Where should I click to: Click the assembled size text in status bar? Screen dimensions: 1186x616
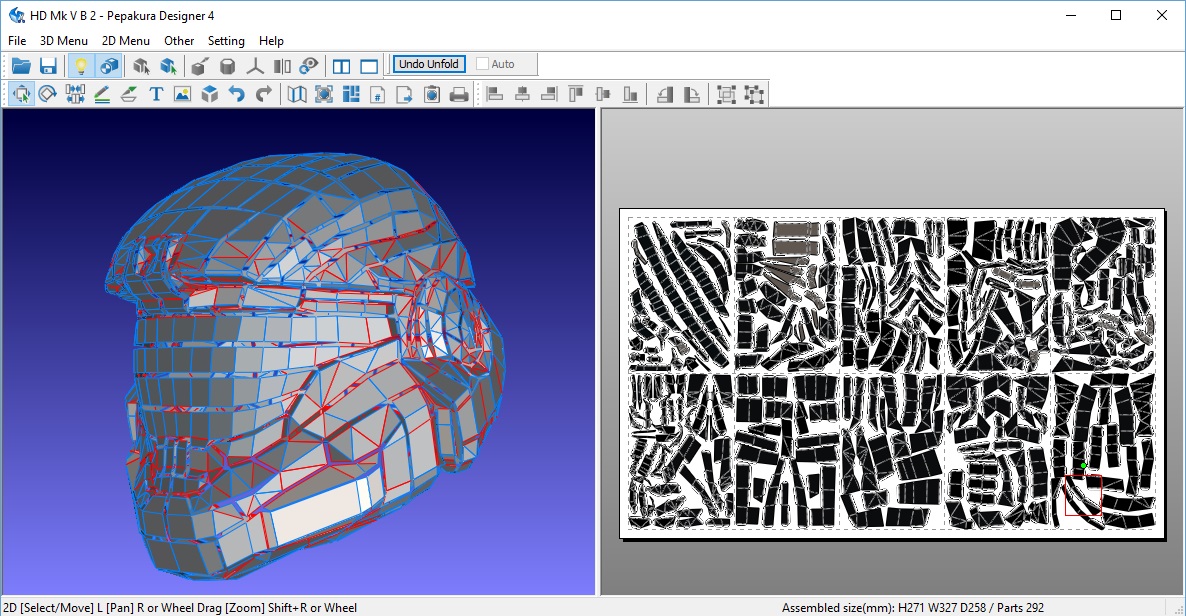pos(913,608)
